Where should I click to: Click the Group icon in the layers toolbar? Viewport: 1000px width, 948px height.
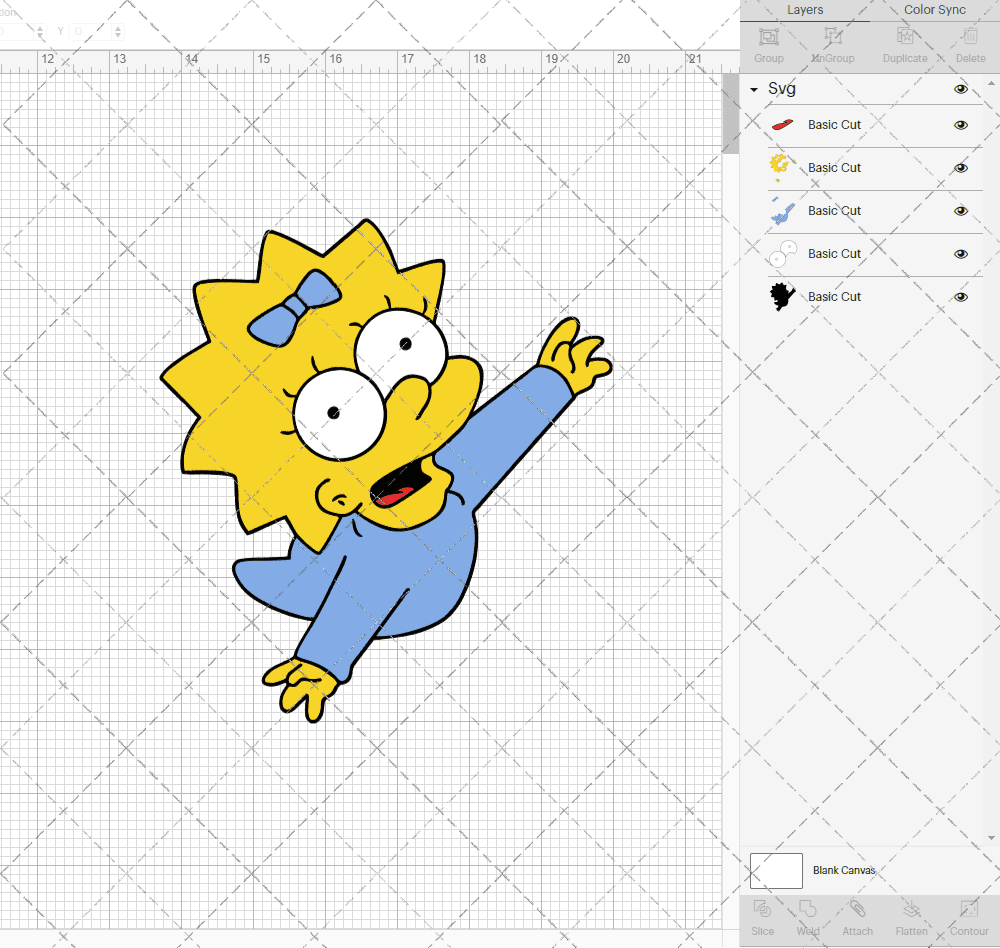point(768,36)
